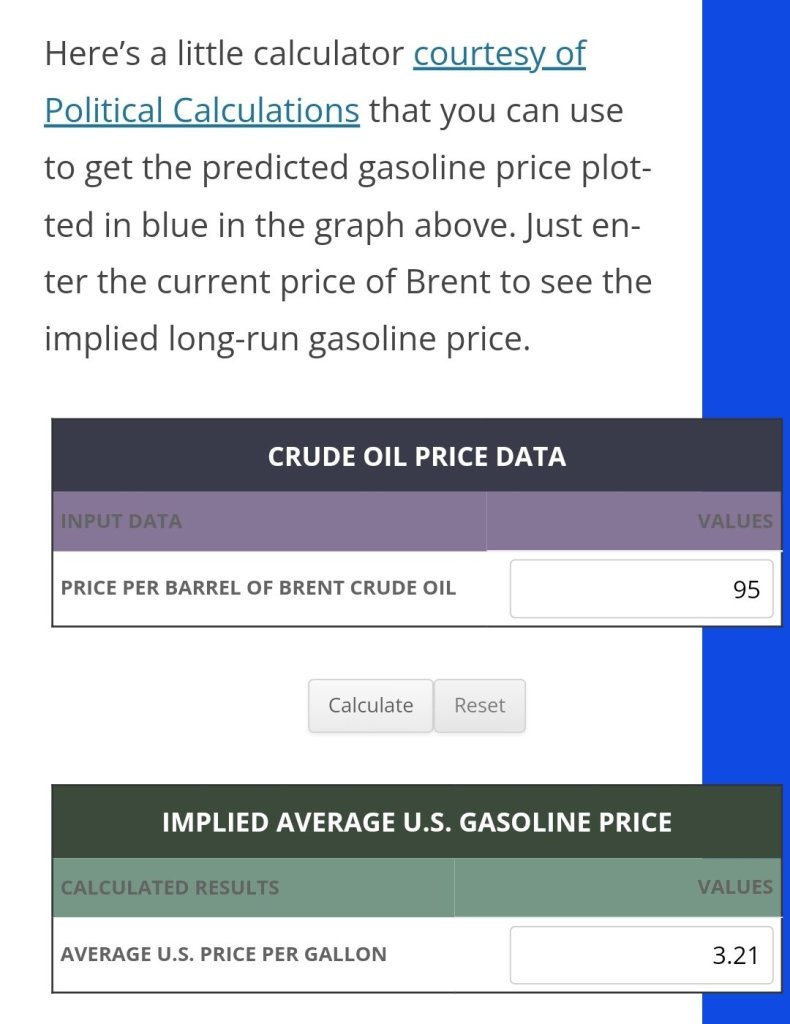Click the "predicted gasoline price" paragraph line
The height and width of the screenshot is (1024, 790).
coord(348,168)
